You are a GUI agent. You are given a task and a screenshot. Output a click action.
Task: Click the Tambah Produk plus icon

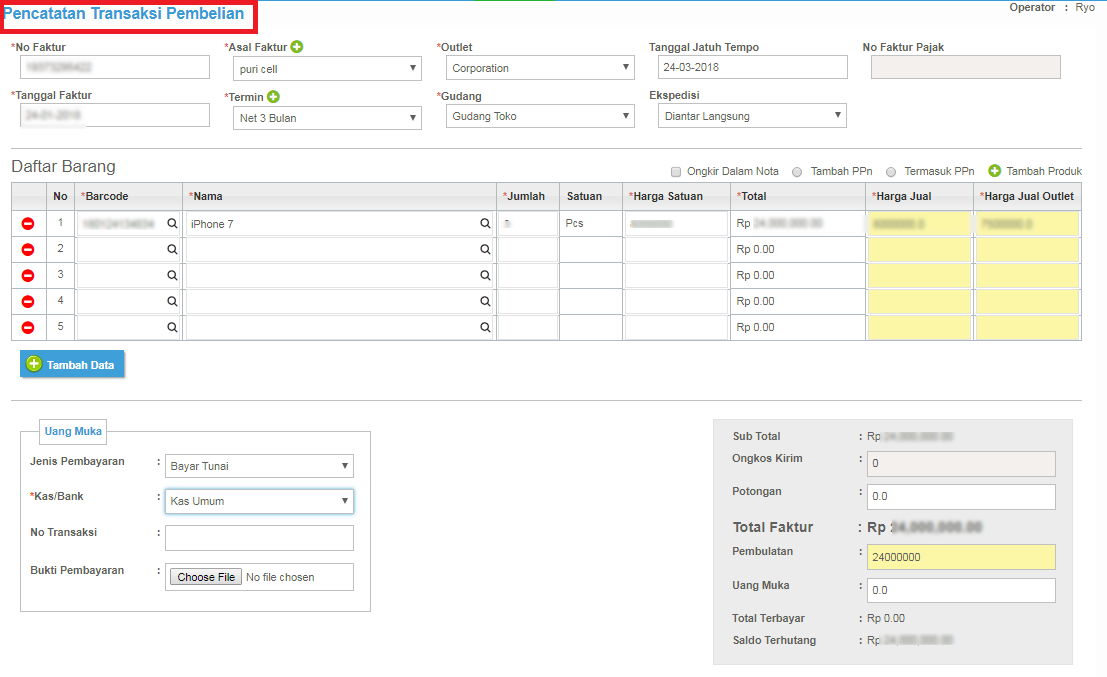994,171
